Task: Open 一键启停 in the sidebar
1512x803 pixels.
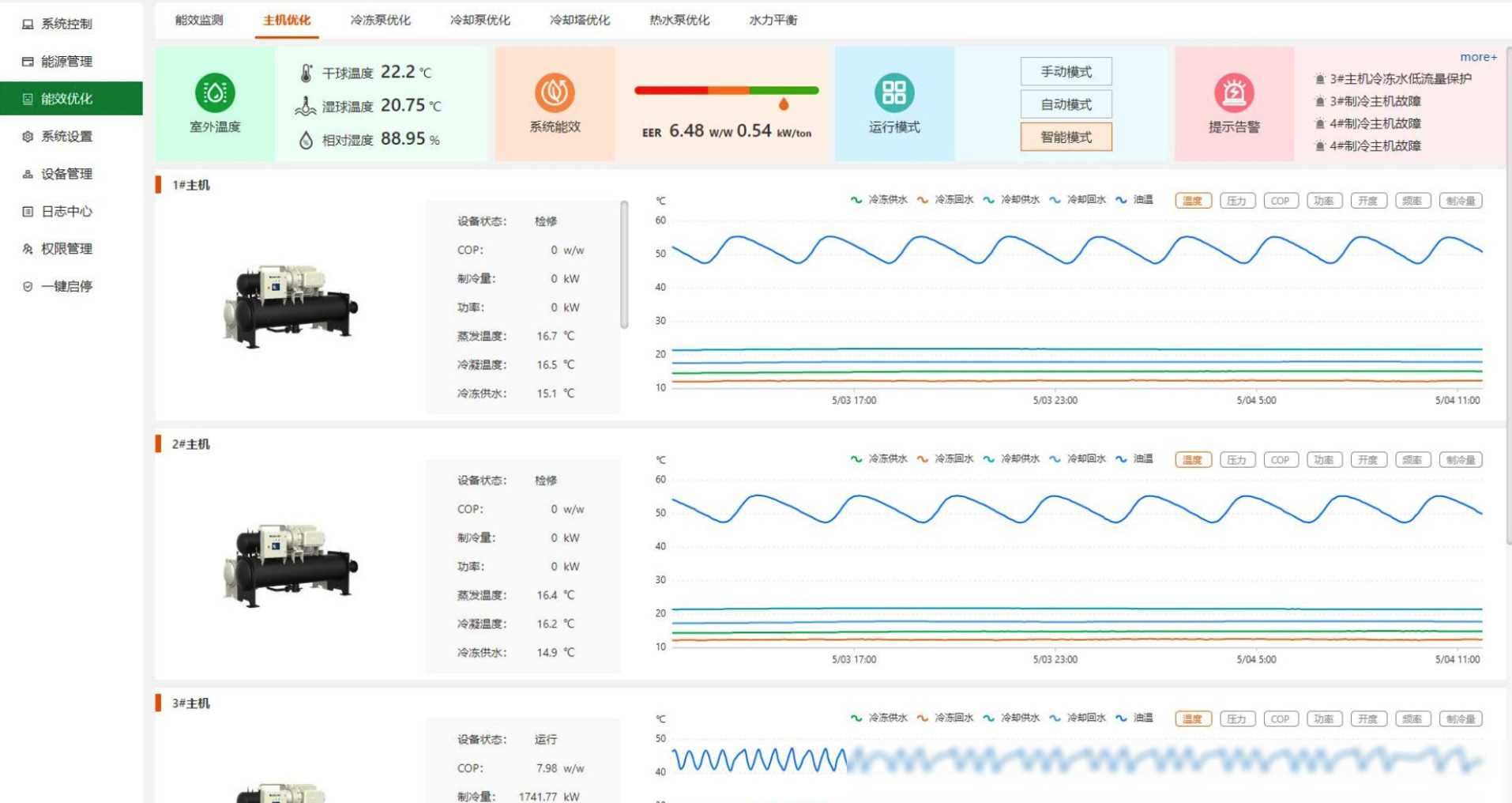Action: click(67, 285)
